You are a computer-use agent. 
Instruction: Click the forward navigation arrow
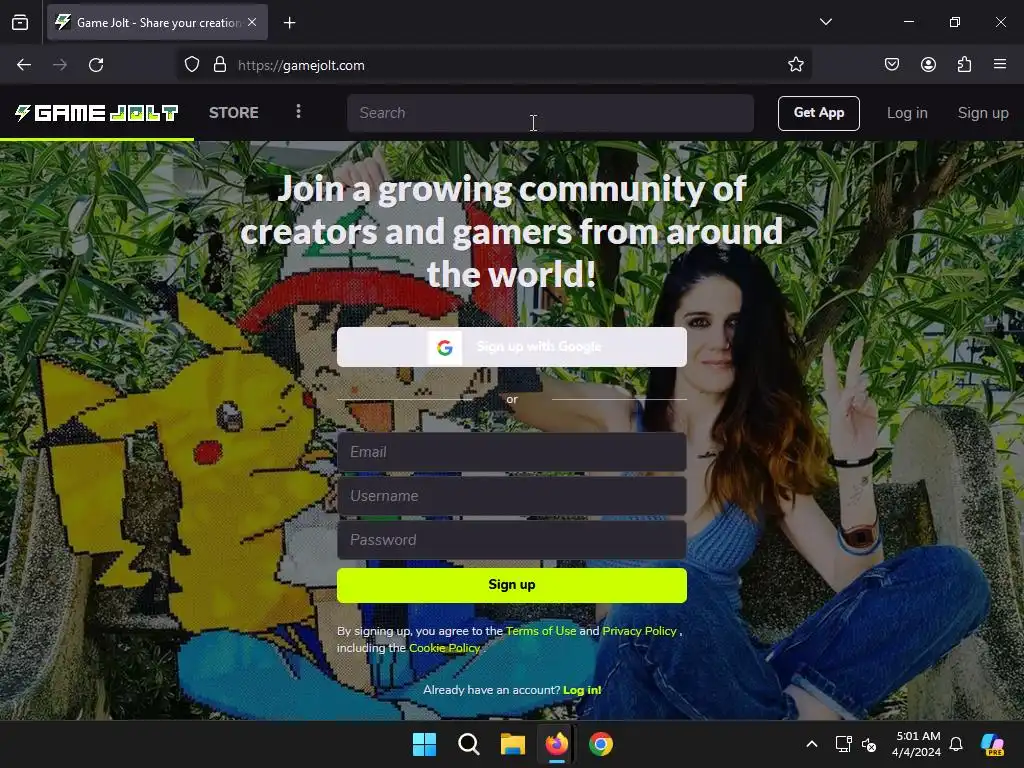tap(60, 65)
